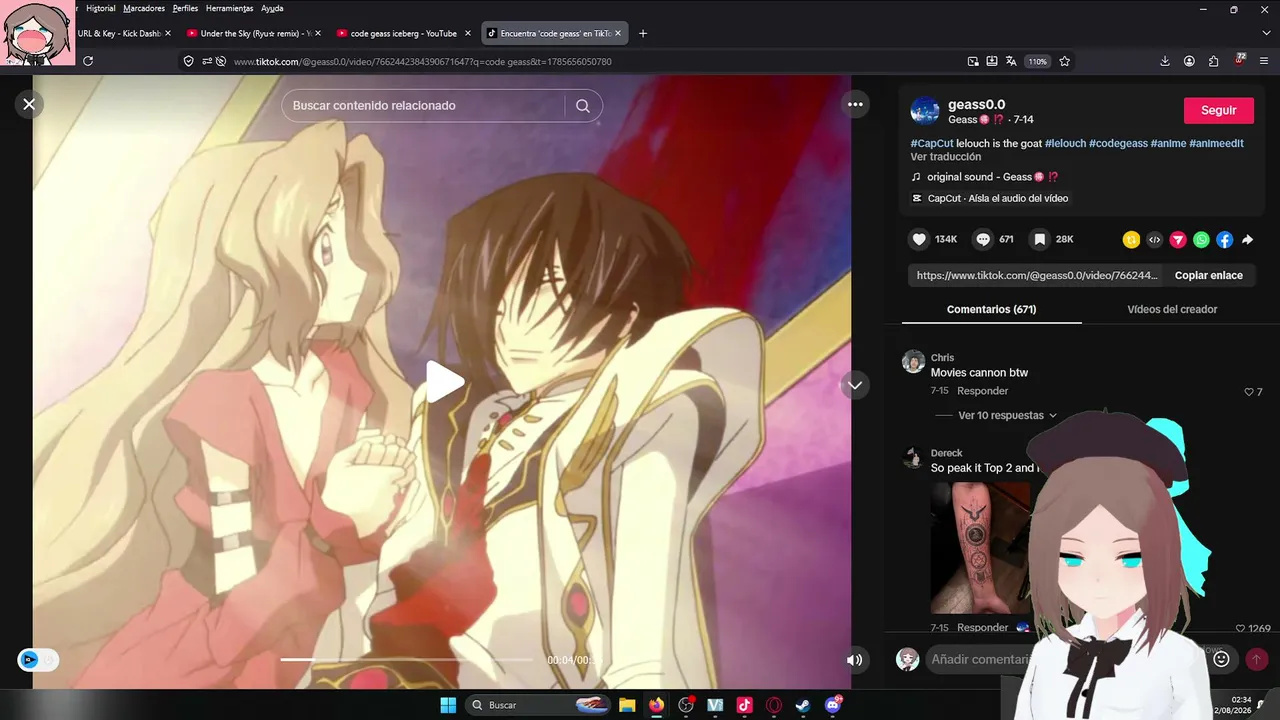
Task: Get the embed code with the </> icon
Action: (1154, 240)
